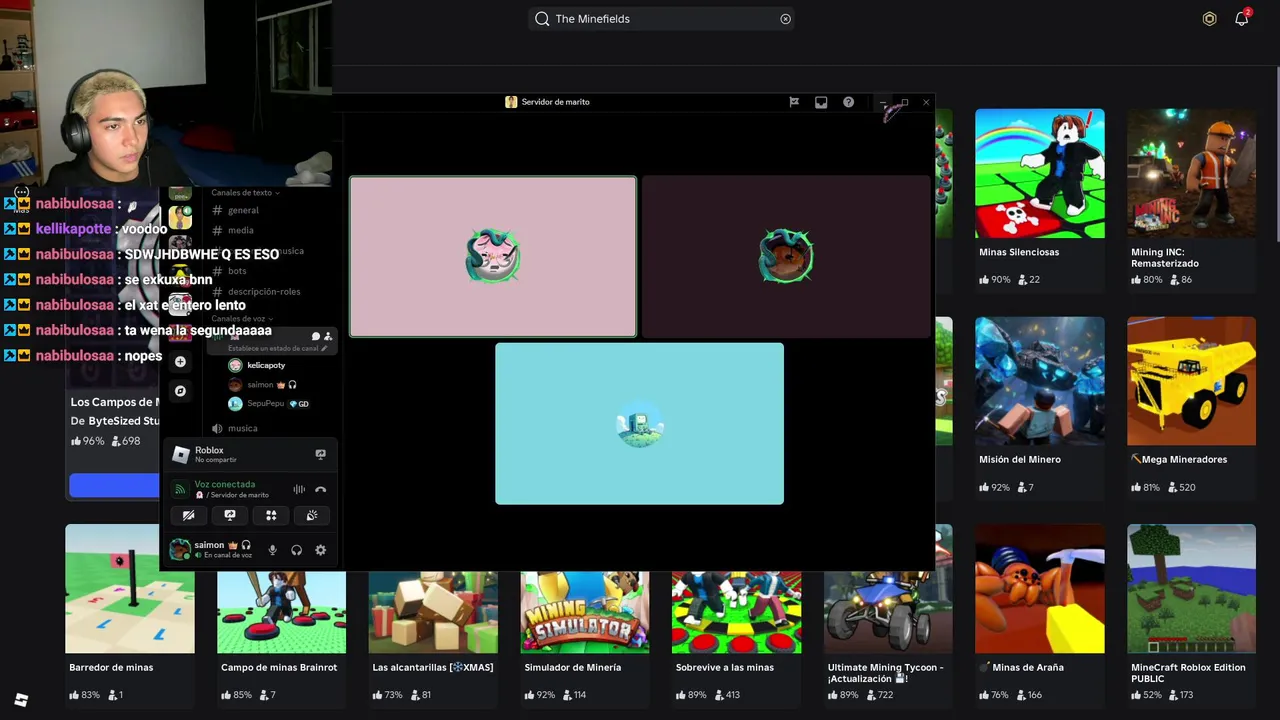Screen dimensions: 1280x720
Task: Join the musica voice channel
Action: click(x=242, y=428)
